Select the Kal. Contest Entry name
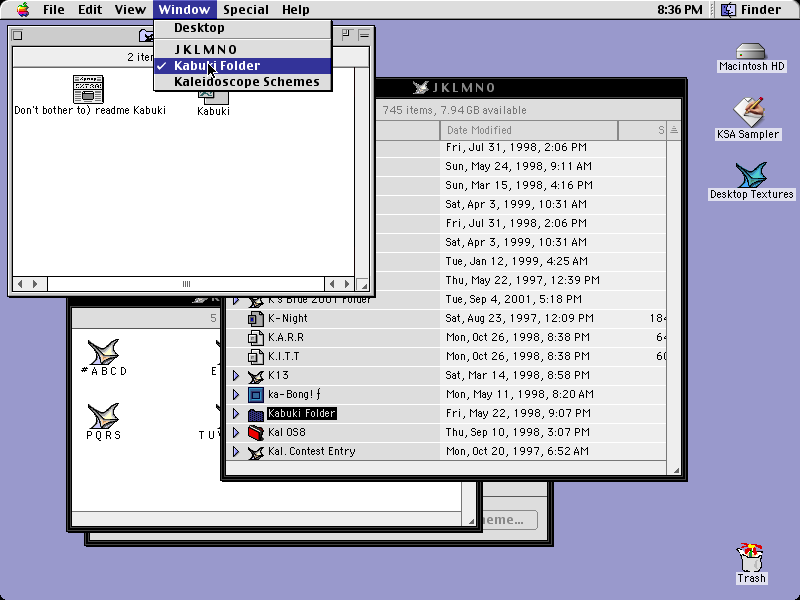This screenshot has width=800, height=600. (312, 452)
